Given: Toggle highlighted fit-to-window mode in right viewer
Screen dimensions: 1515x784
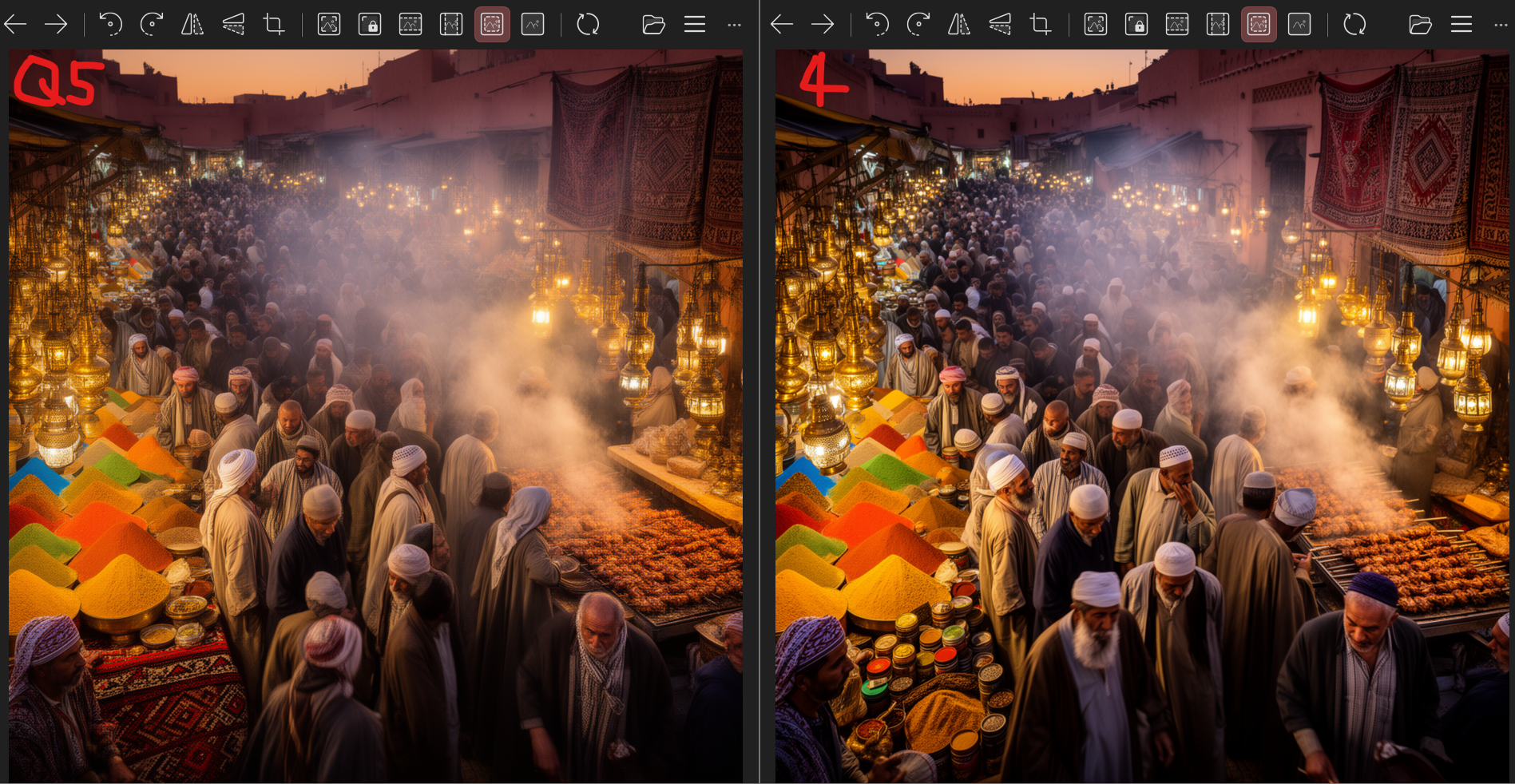Looking at the screenshot, I should (1259, 25).
